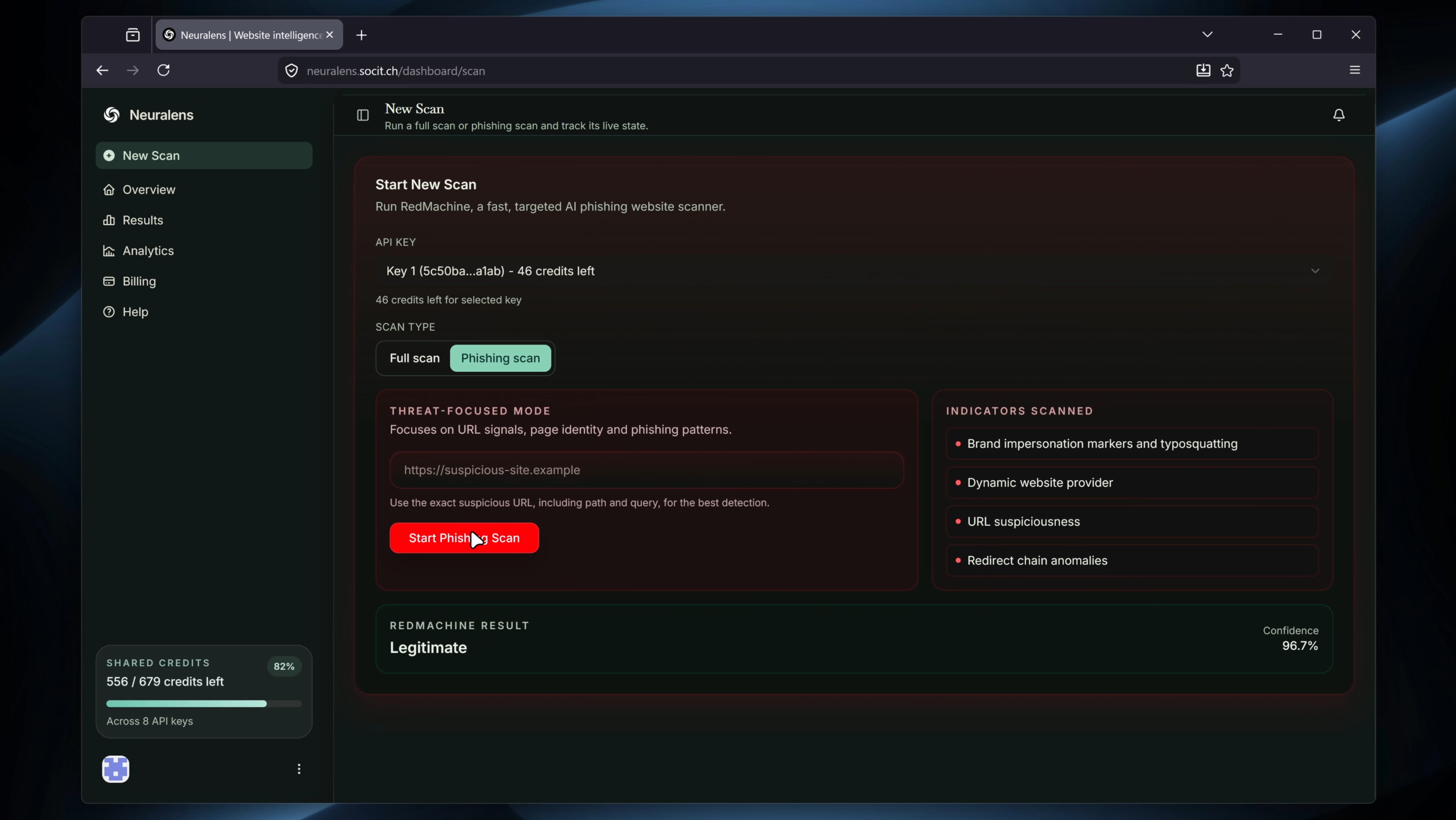
Task: Click the home icon next to Overview
Action: (109, 190)
